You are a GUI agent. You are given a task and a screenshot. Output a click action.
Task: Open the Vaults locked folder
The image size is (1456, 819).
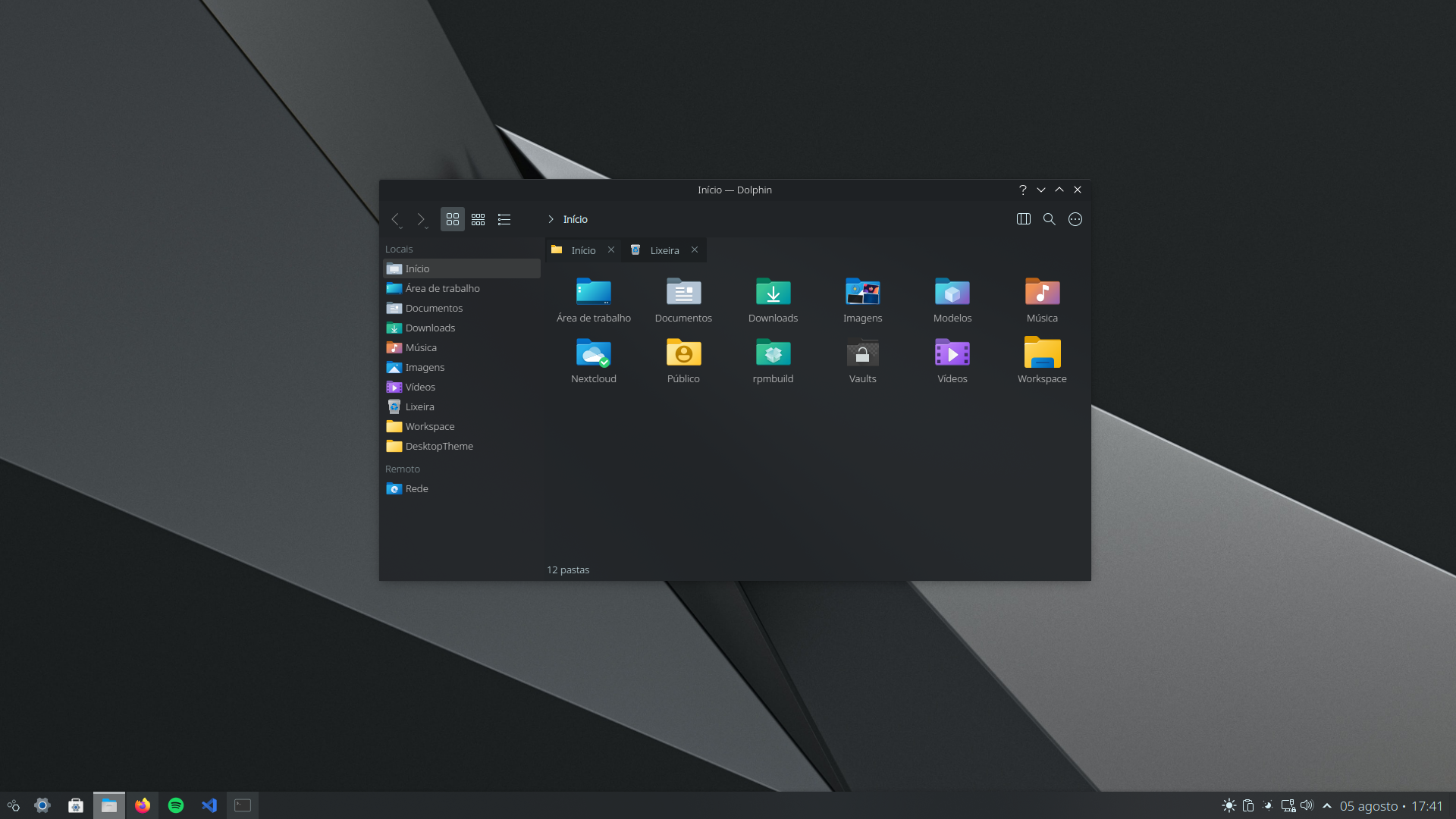pyautogui.click(x=862, y=353)
